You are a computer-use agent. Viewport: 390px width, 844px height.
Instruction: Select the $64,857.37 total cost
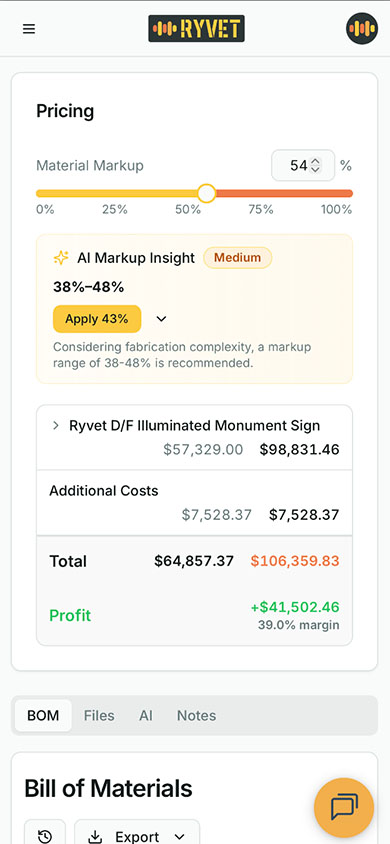coord(194,561)
